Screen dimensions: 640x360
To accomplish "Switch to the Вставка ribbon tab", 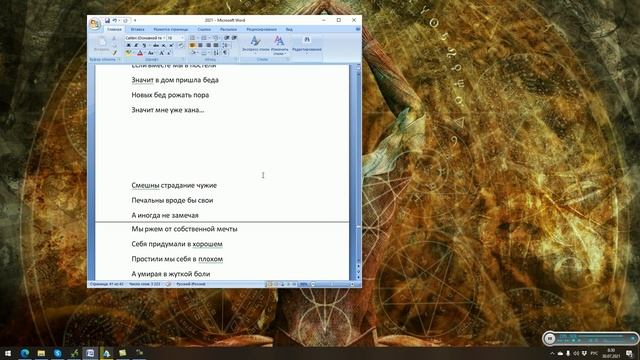I will point(138,29).
